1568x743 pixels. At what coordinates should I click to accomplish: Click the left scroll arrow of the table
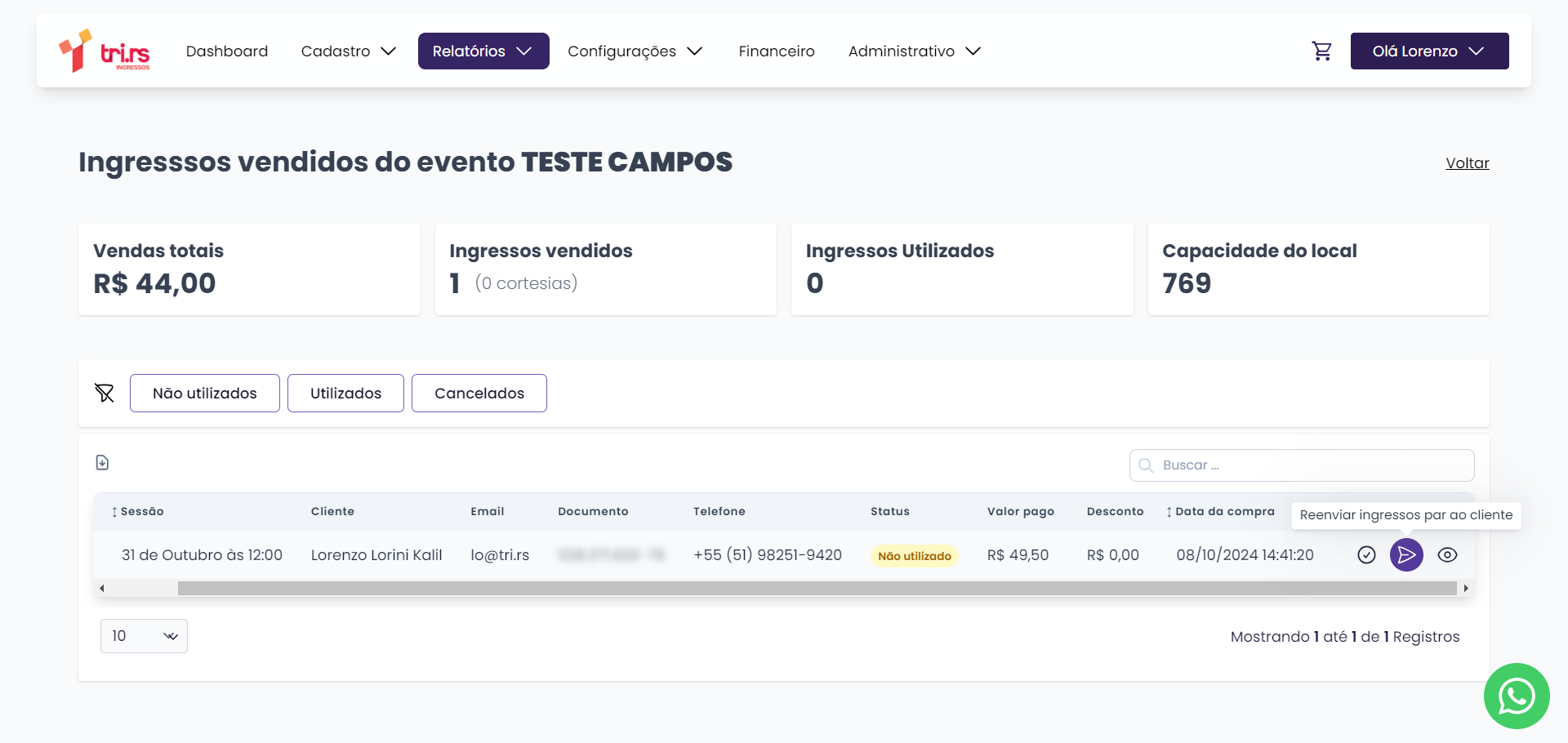point(101,588)
